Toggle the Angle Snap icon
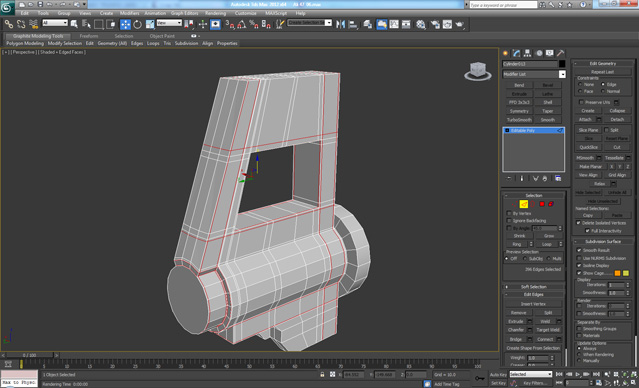 (242, 24)
